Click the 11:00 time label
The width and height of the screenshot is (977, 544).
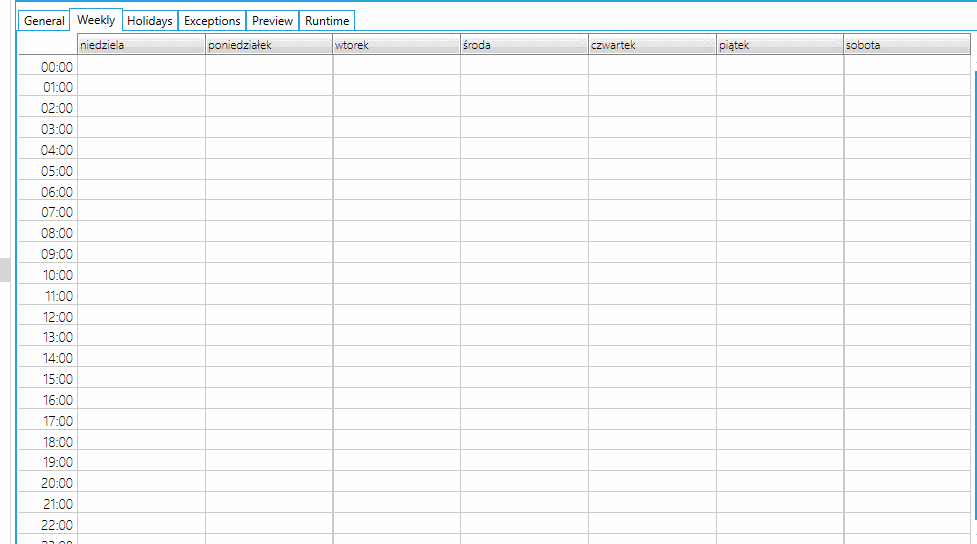(59, 296)
